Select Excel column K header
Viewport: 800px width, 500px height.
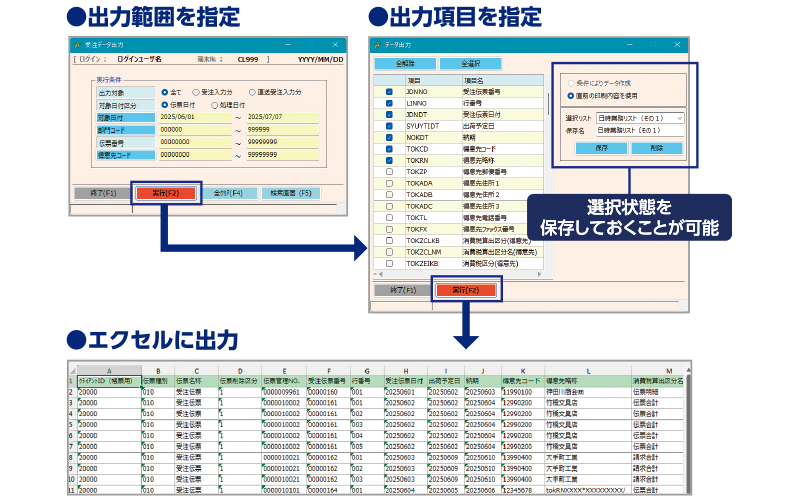(523, 371)
